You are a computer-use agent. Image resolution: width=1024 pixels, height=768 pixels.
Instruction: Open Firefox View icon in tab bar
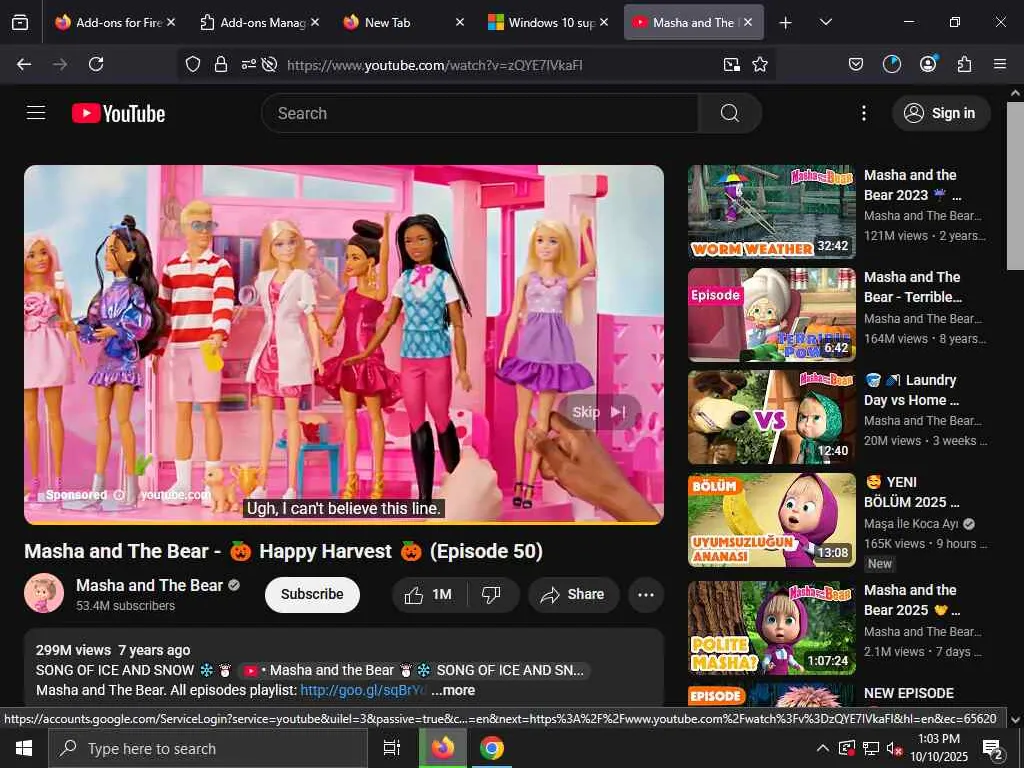point(20,22)
